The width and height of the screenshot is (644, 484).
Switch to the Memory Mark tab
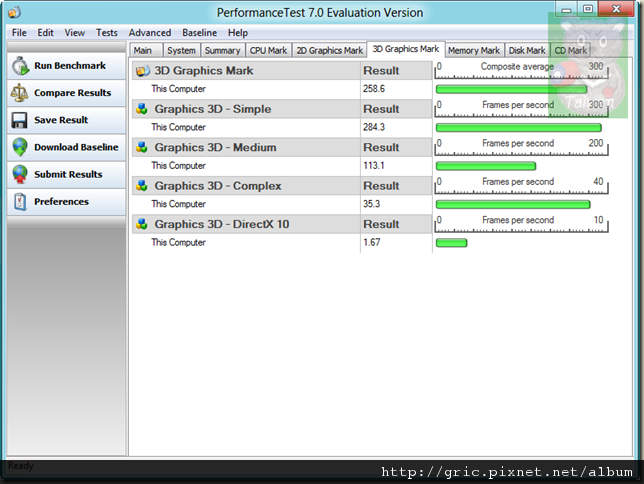[474, 50]
